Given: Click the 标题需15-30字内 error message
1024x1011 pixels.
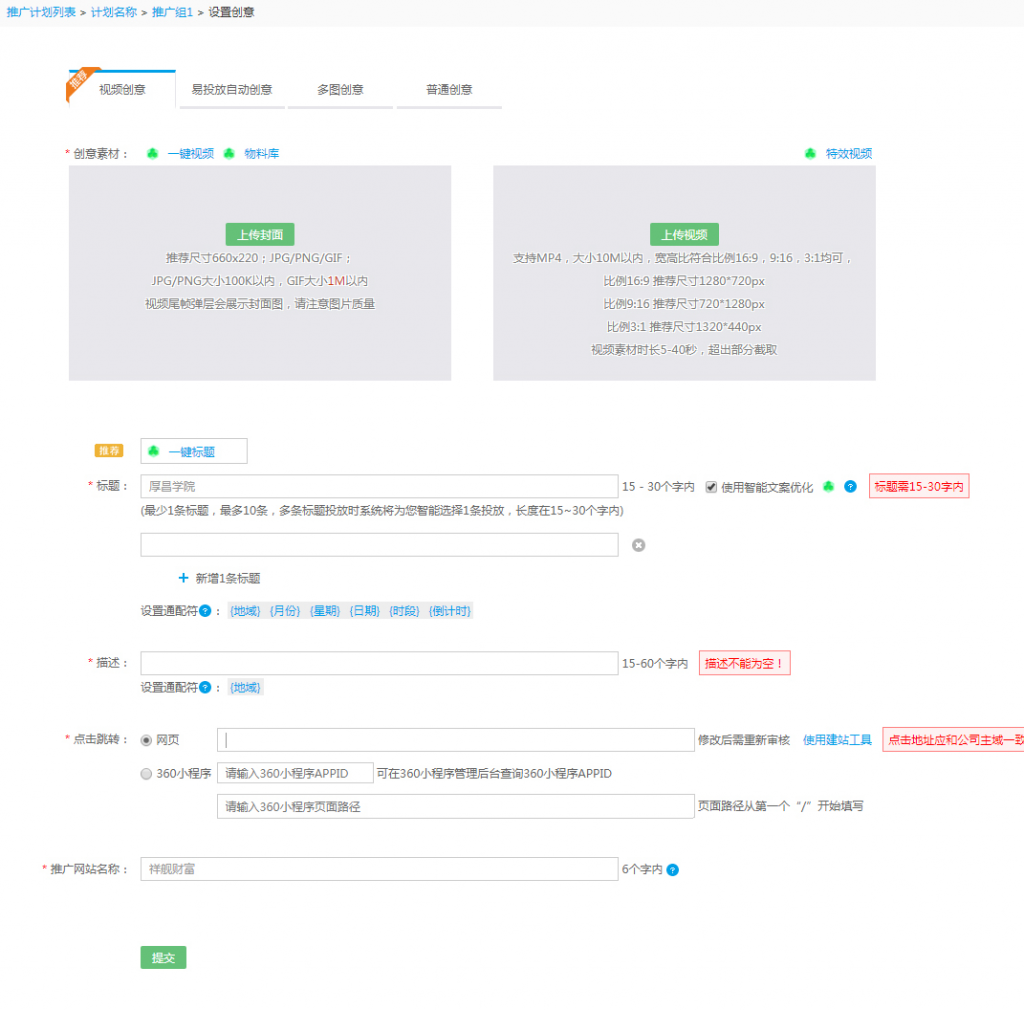Looking at the screenshot, I should [x=919, y=486].
